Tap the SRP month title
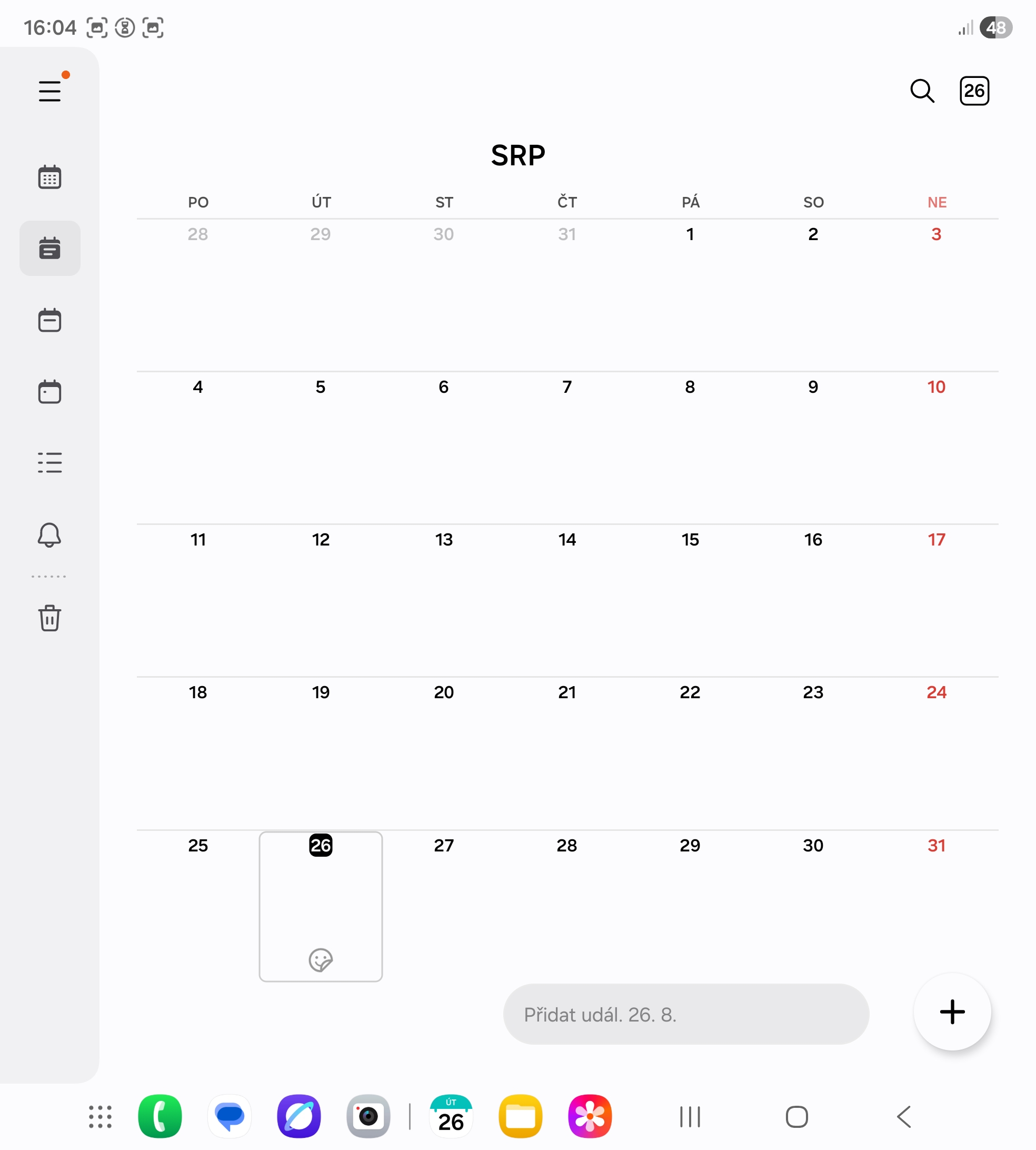 [518, 155]
